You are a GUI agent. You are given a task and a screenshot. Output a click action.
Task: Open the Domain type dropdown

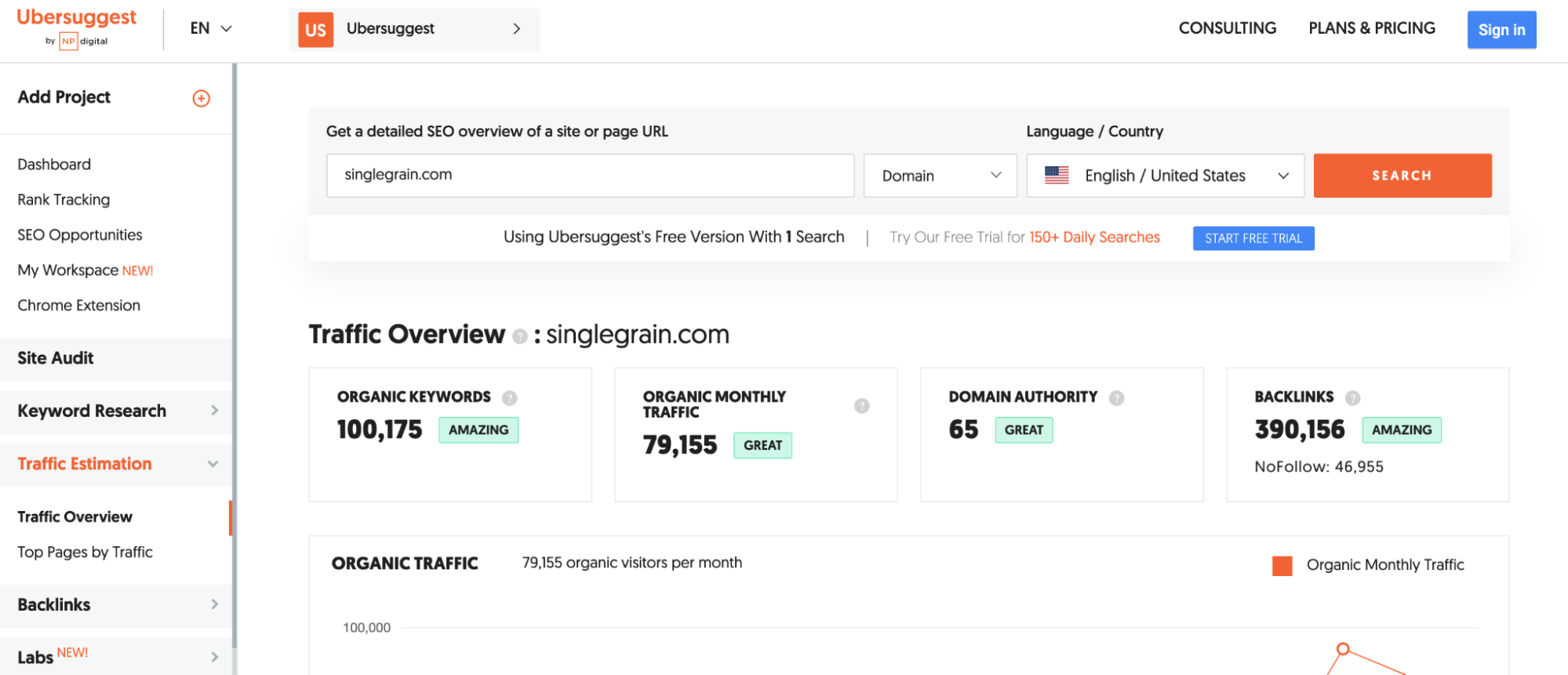point(940,176)
